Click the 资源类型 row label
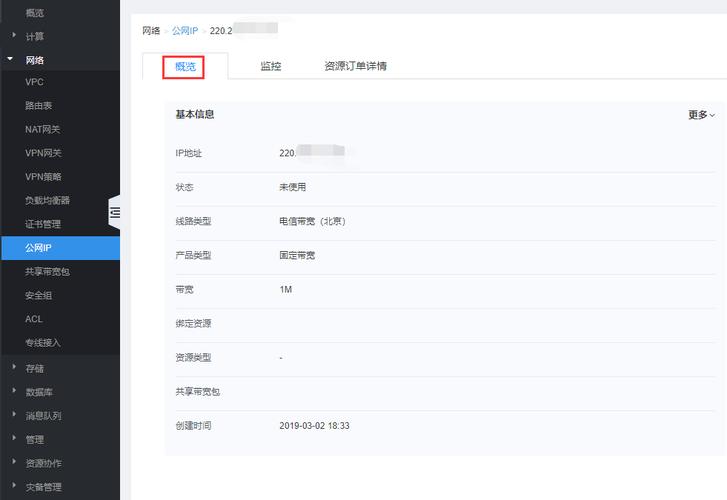Screen dimensions: 727x500 click(x=193, y=358)
